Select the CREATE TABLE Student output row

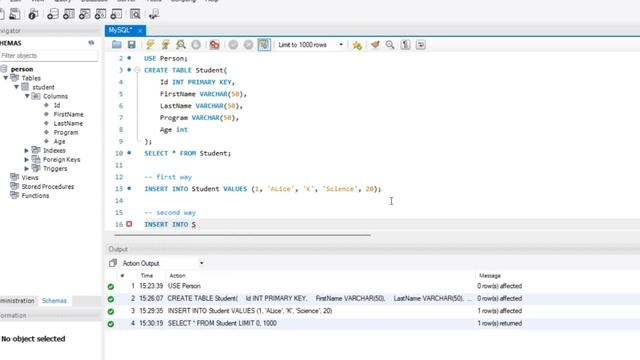coord(372,298)
